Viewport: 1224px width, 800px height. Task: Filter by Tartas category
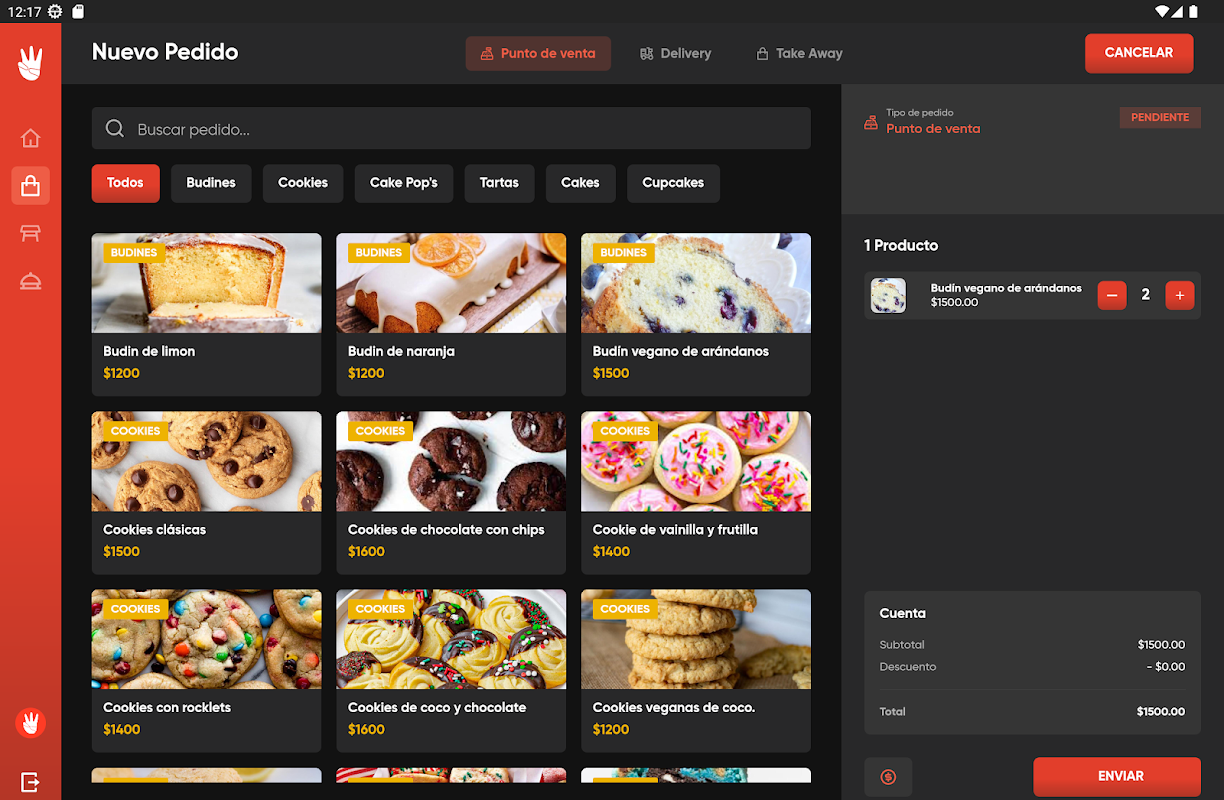pos(499,183)
